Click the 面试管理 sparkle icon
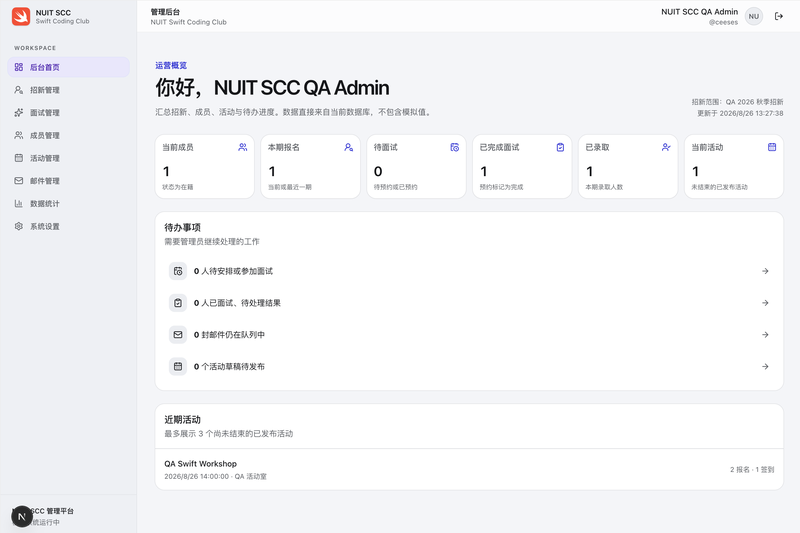 [19, 112]
